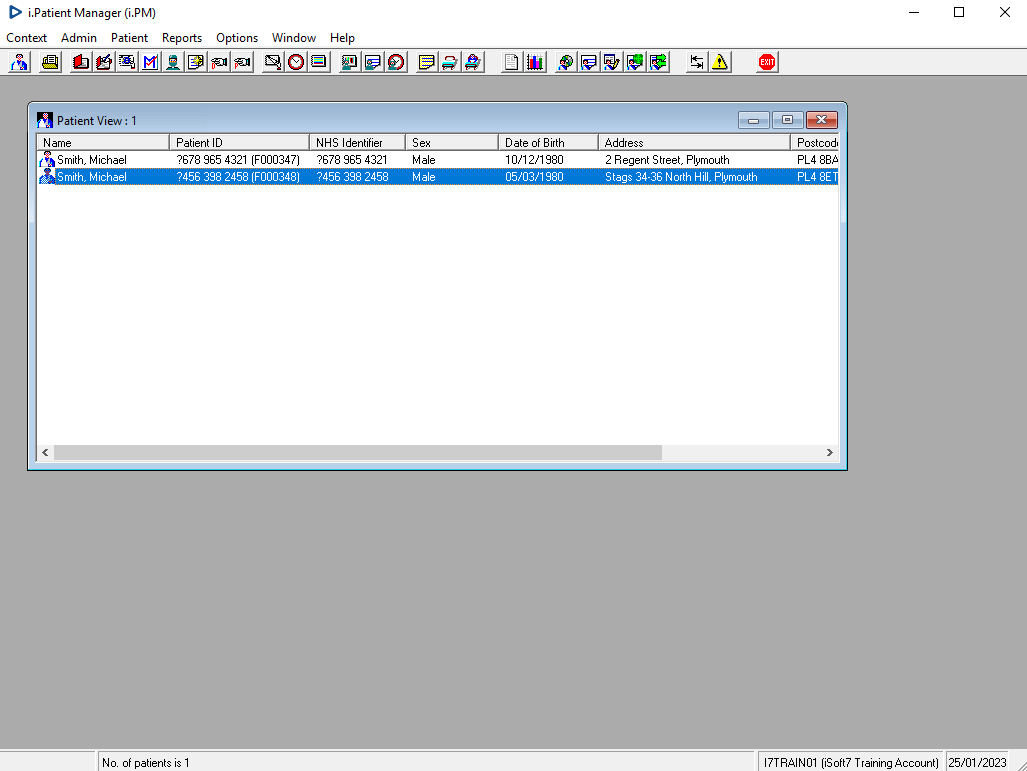Click the blank document page icon
Image resolution: width=1027 pixels, height=771 pixels.
pyautogui.click(x=512, y=62)
